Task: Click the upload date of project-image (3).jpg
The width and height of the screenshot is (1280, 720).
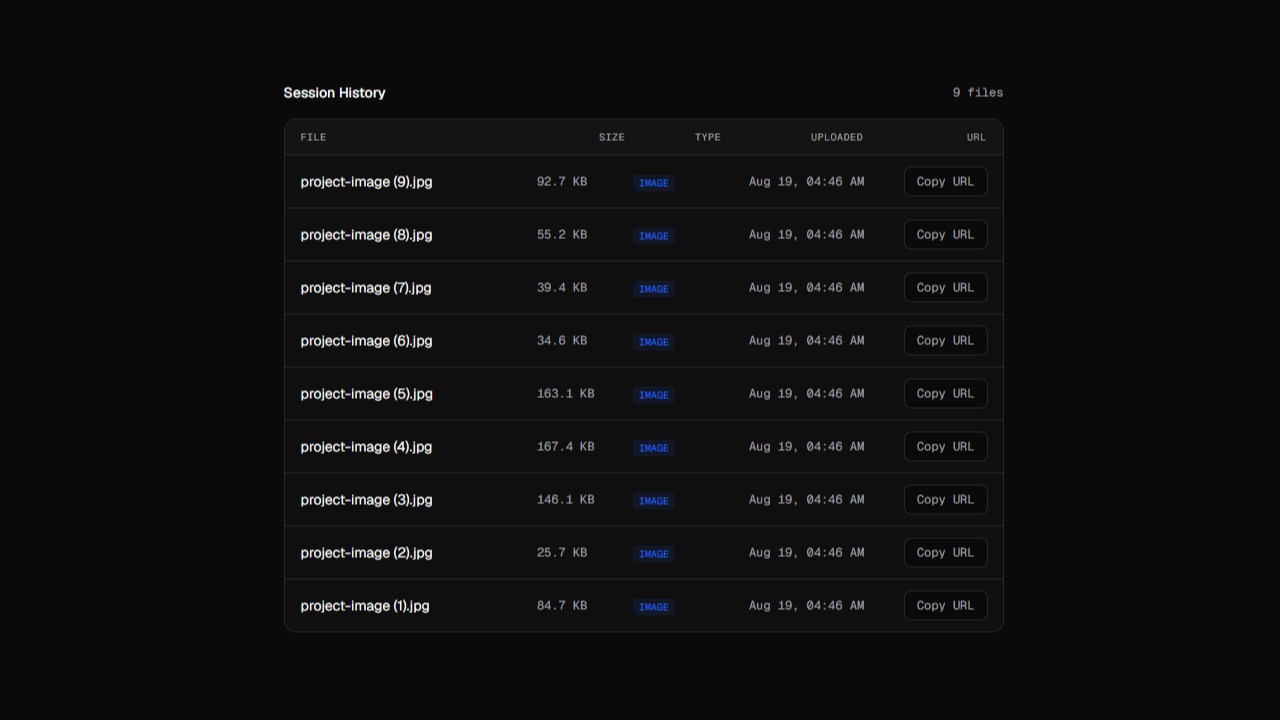Action: (x=807, y=500)
